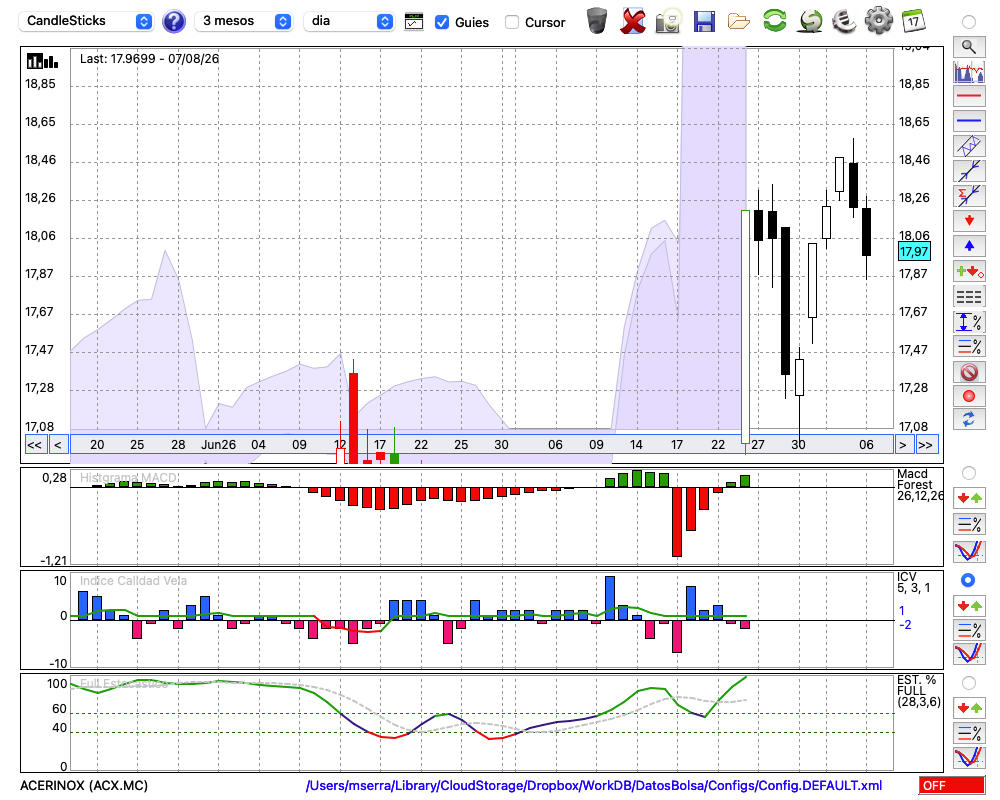The image size is (1000, 800).
Task: Open the dia interval dropdown
Action: [x=349, y=21]
